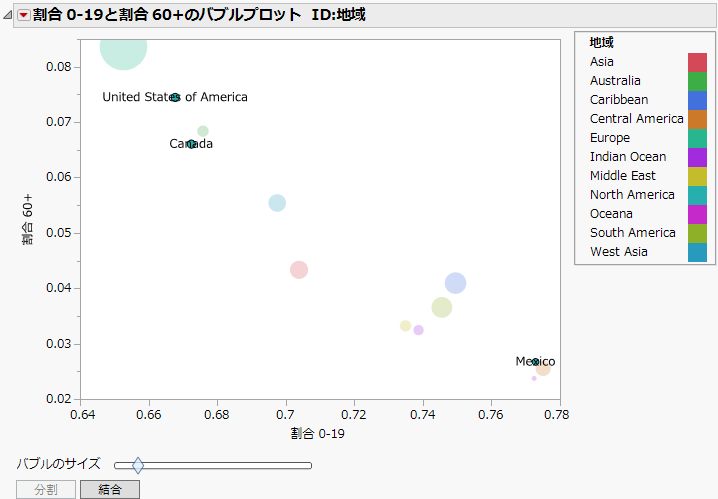Click the large Europe bubble at top
718x499 pixels.
(123, 47)
